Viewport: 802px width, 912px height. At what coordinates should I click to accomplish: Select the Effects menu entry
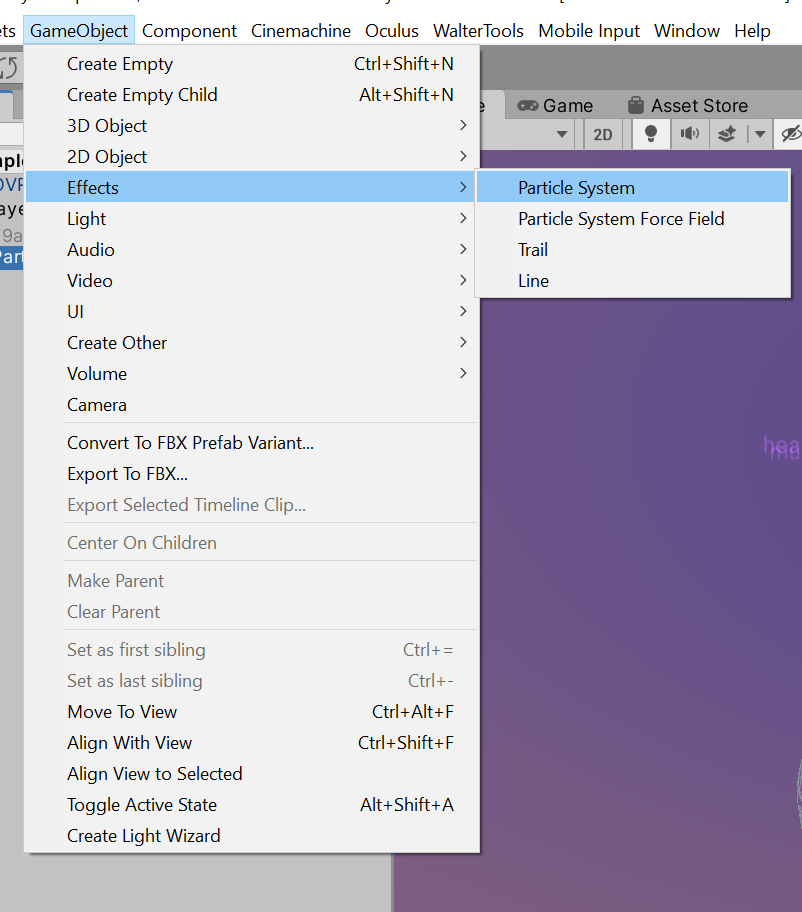pos(252,187)
